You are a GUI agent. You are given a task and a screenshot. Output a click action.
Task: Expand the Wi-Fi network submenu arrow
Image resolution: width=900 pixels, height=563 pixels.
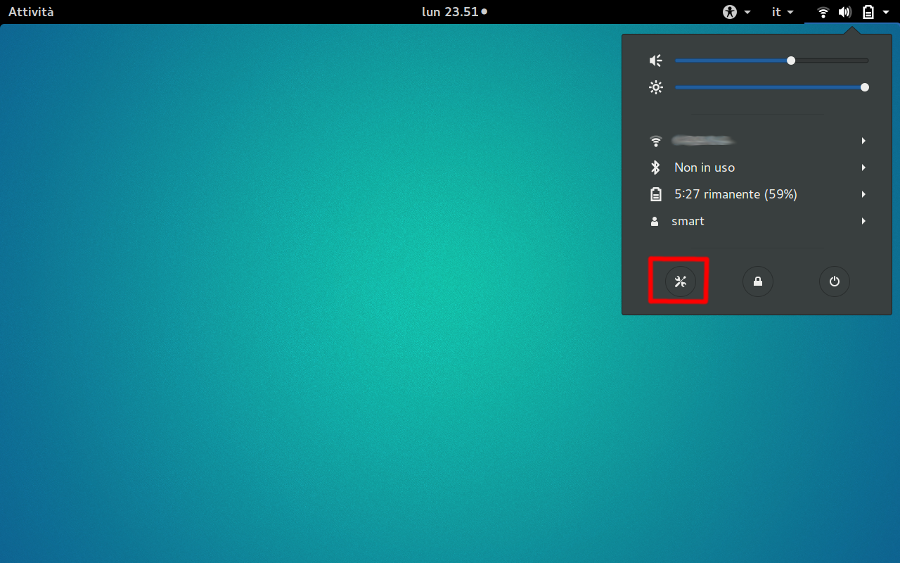[863, 141]
